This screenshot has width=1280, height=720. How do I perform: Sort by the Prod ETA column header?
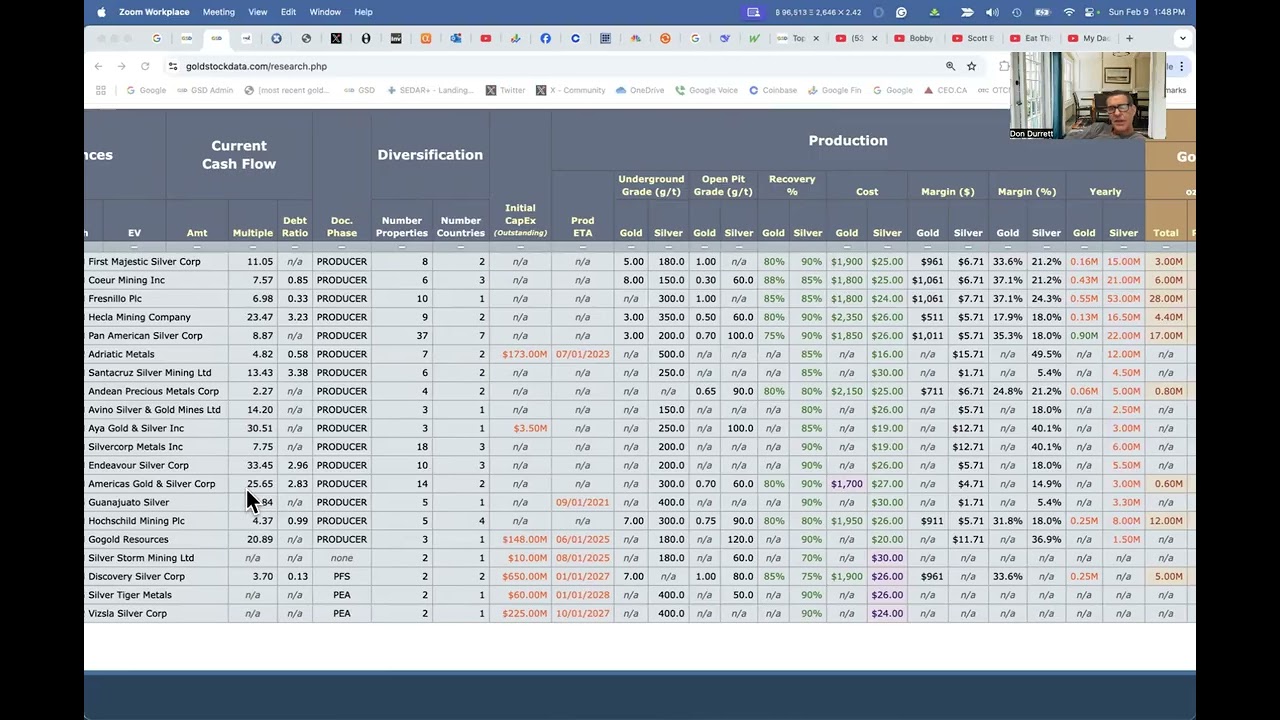[x=582, y=227]
